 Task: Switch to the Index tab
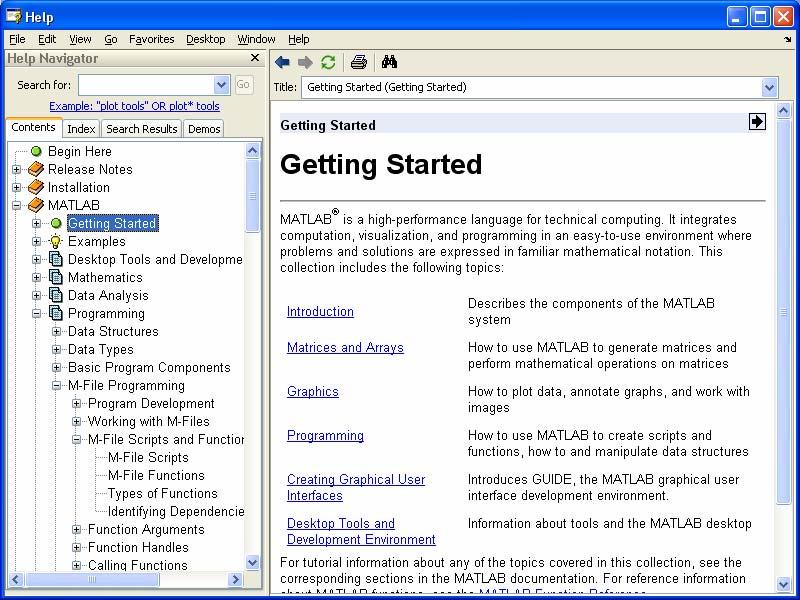click(x=81, y=129)
